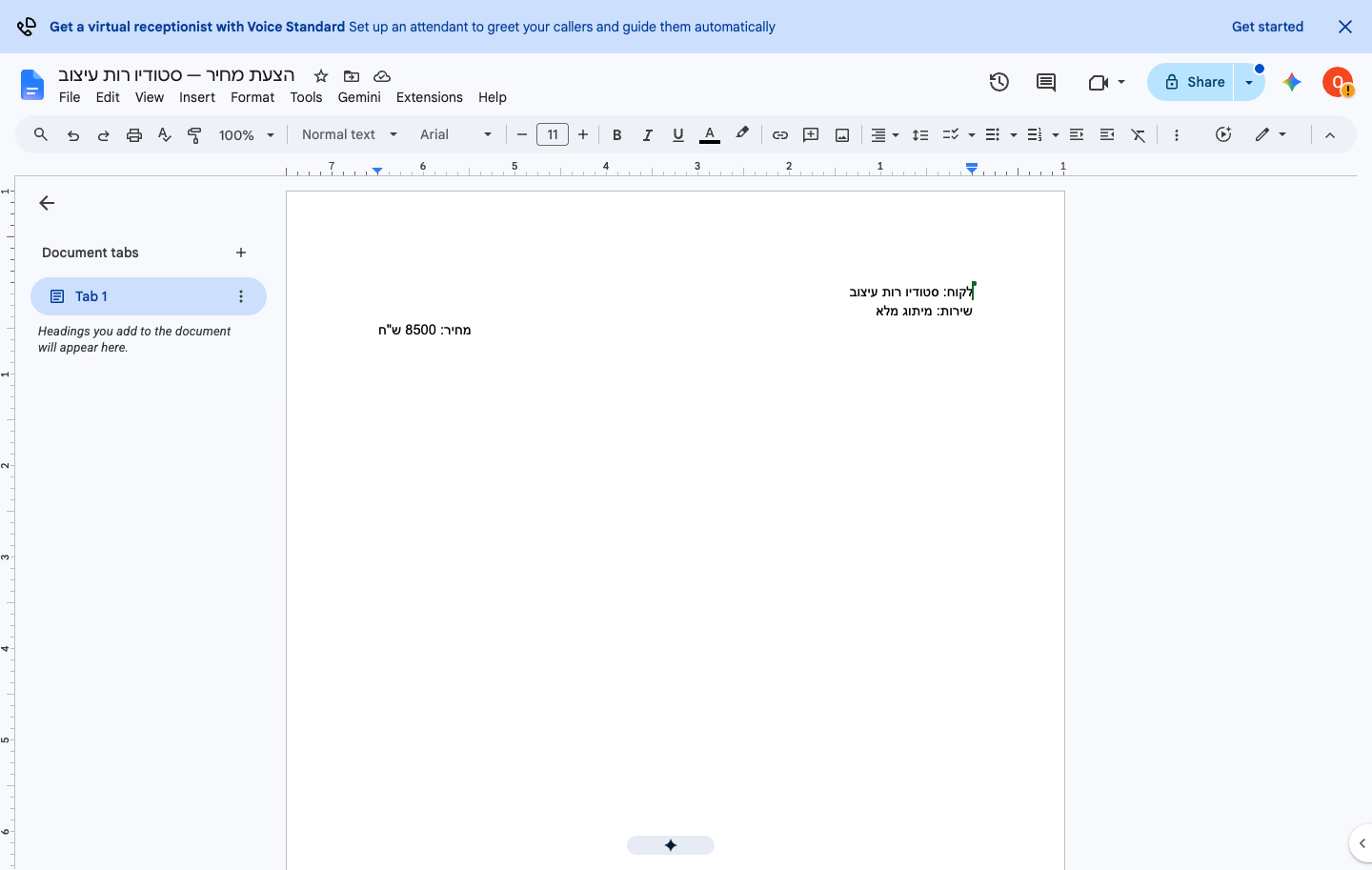
Task: Insert a numbered list
Action: (1035, 135)
